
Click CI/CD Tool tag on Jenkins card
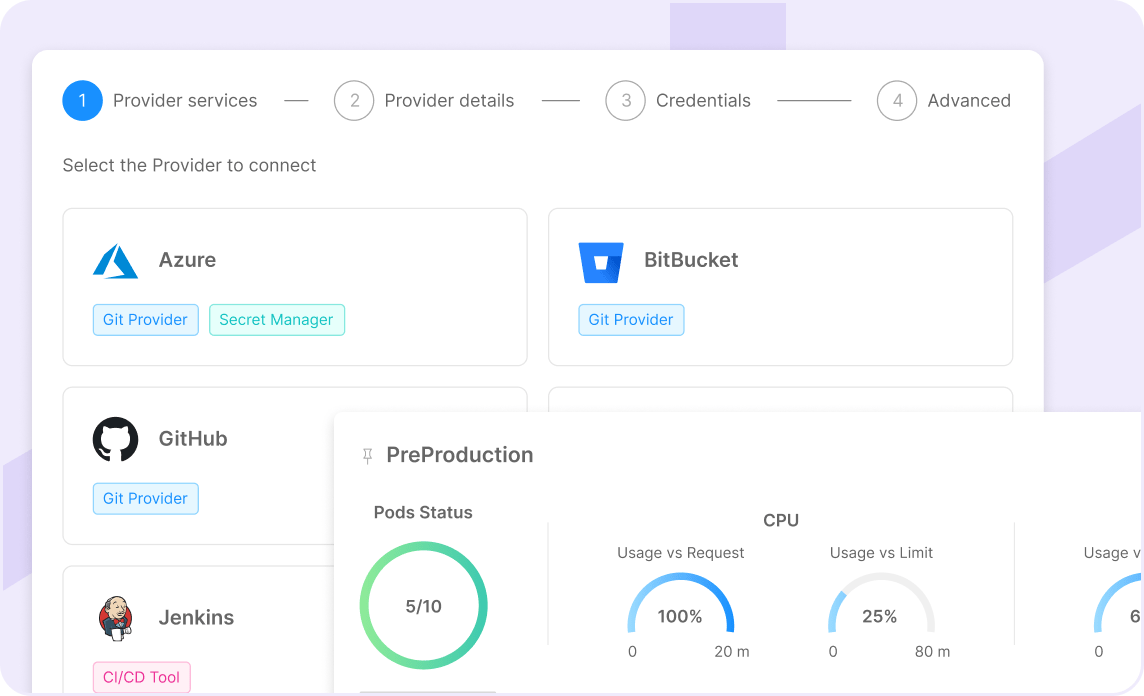[x=142, y=677]
